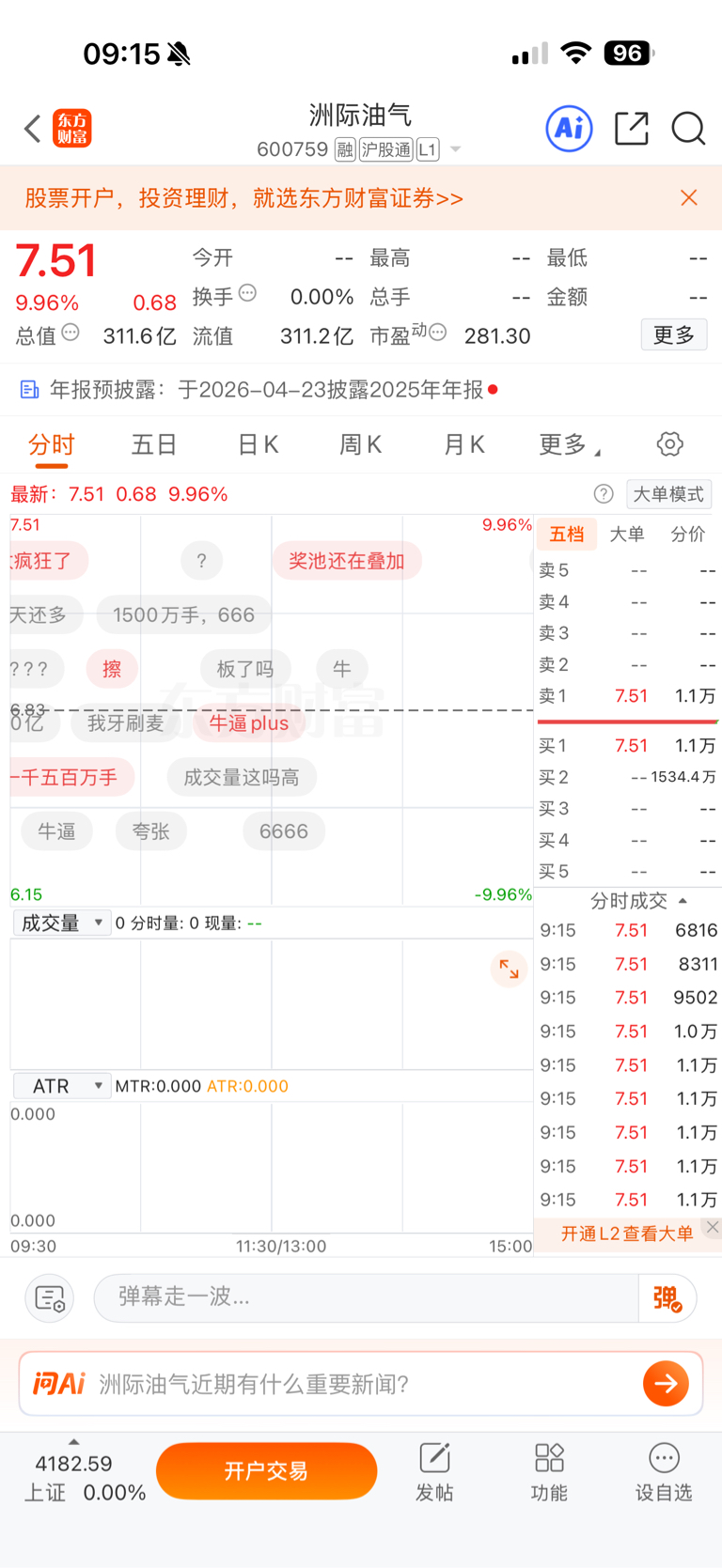Image resolution: width=722 pixels, height=1568 pixels.
Task: Switch to the 五日 chart tab
Action: click(154, 444)
